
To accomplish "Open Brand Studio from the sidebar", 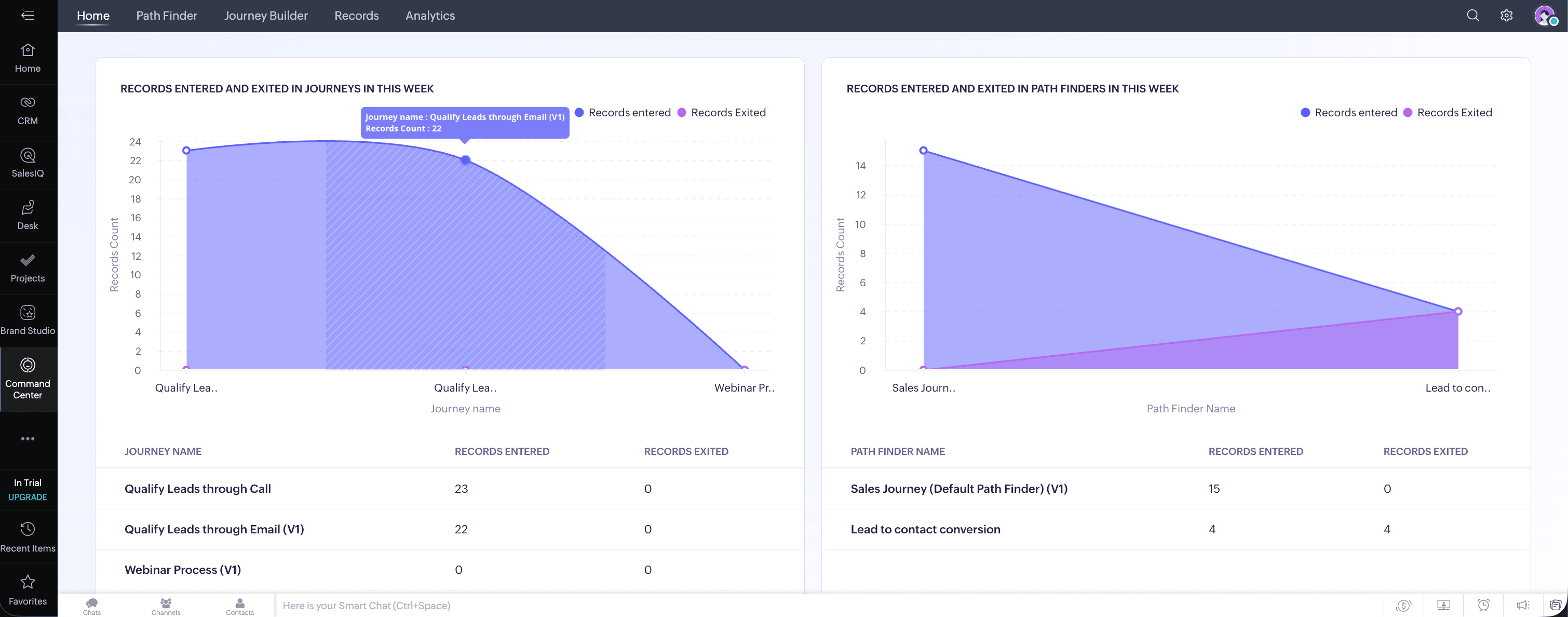I will click(x=28, y=320).
